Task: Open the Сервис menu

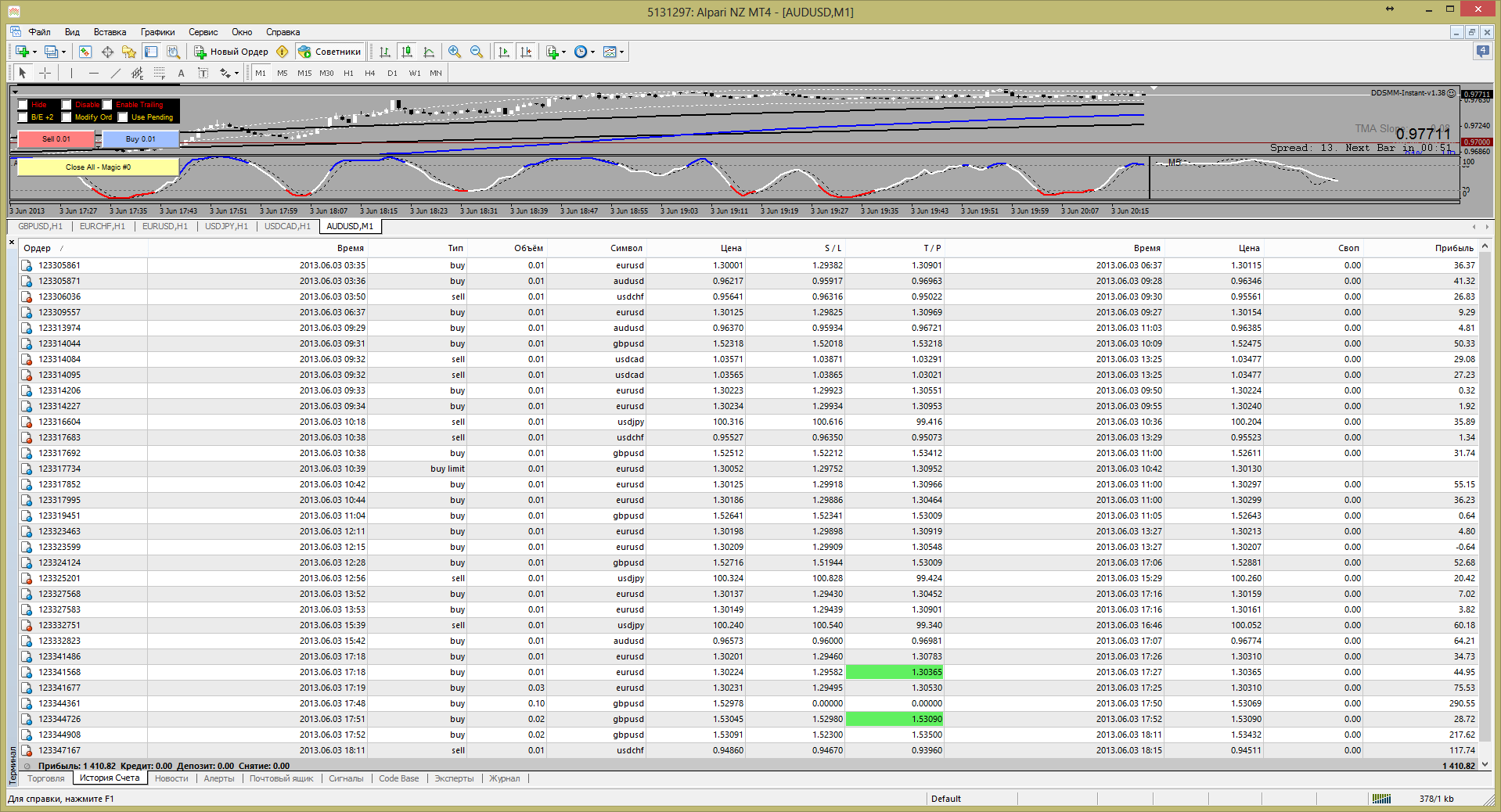Action: 203,32
